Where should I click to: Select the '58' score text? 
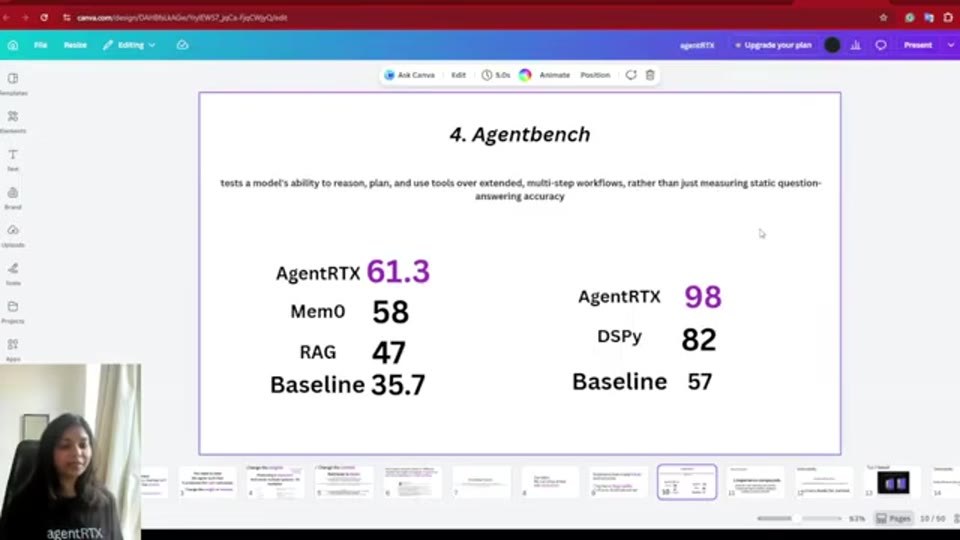point(391,312)
